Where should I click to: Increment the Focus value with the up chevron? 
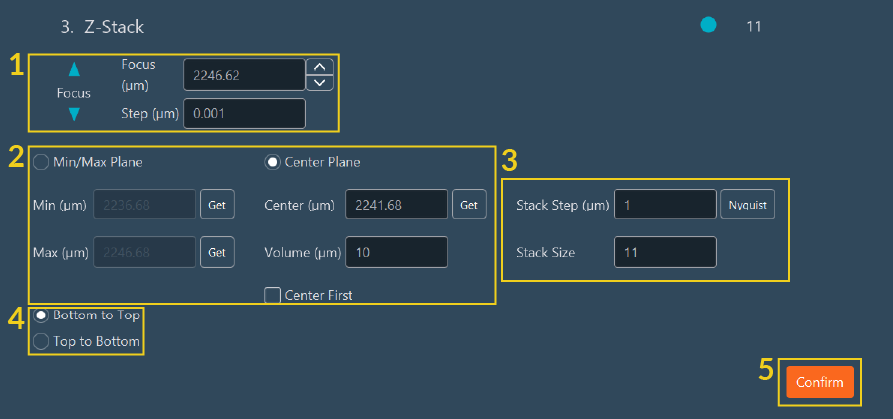319,66
